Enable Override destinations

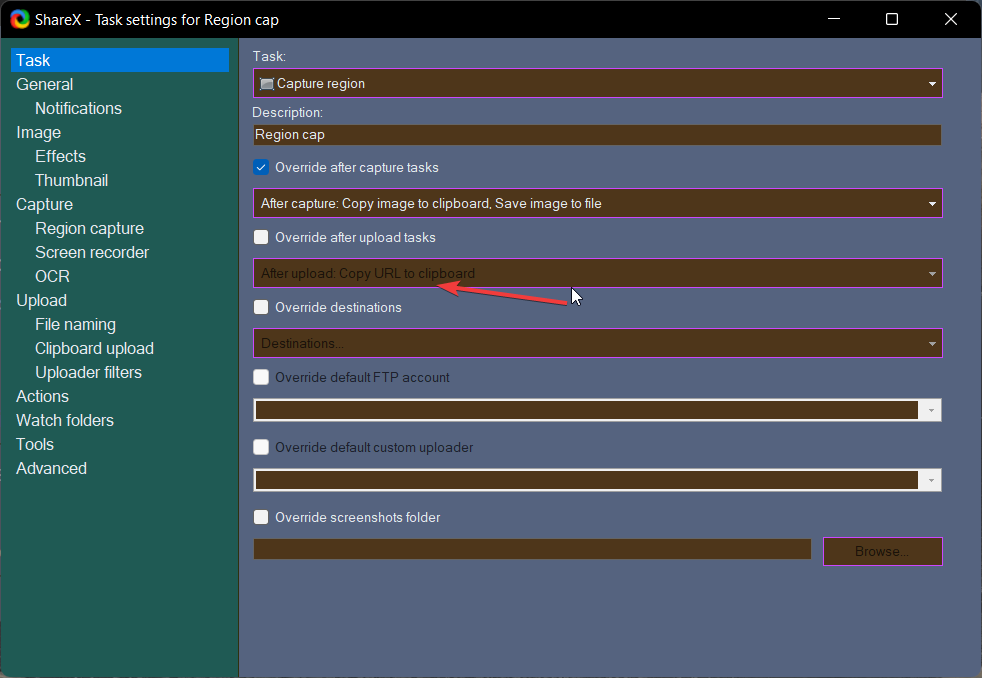click(x=261, y=307)
